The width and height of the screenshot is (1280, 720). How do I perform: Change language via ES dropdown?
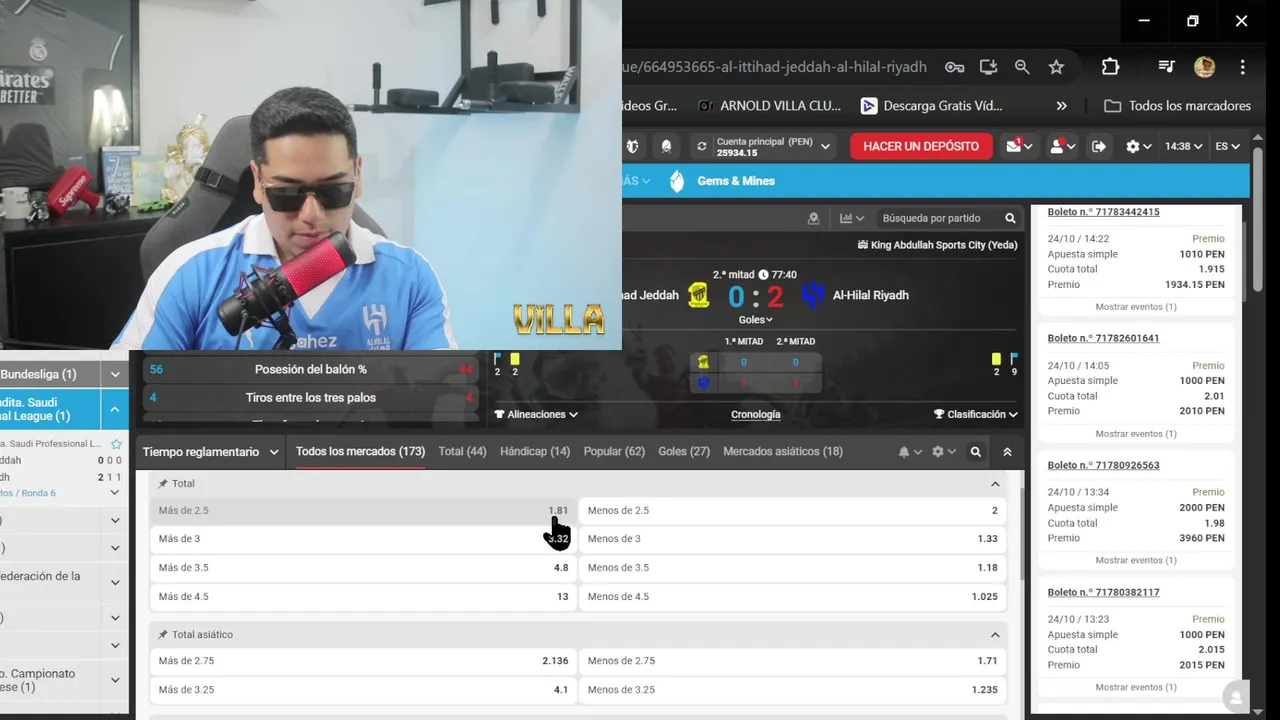click(x=1227, y=146)
